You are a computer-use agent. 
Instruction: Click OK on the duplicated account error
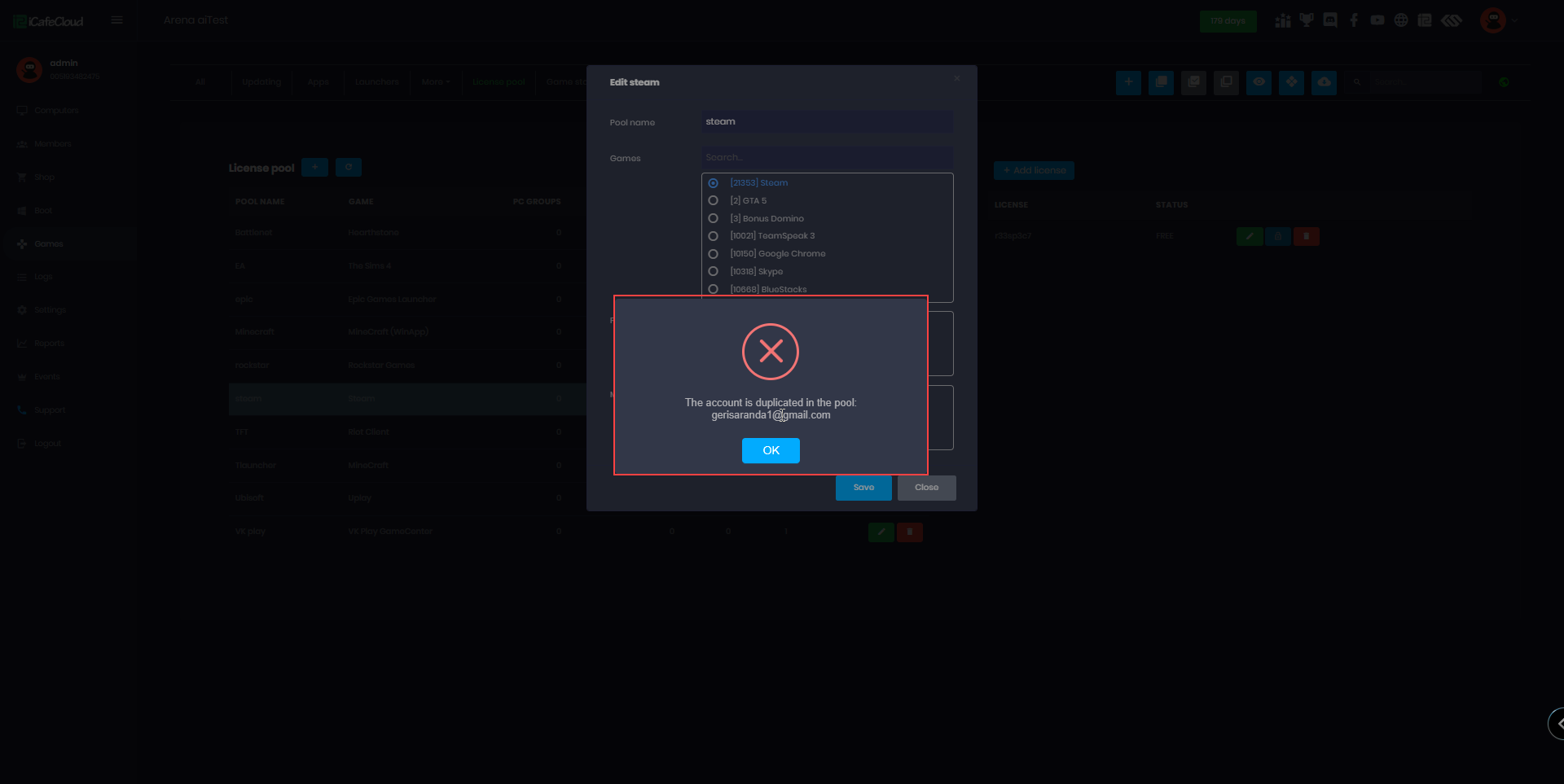pyautogui.click(x=770, y=450)
